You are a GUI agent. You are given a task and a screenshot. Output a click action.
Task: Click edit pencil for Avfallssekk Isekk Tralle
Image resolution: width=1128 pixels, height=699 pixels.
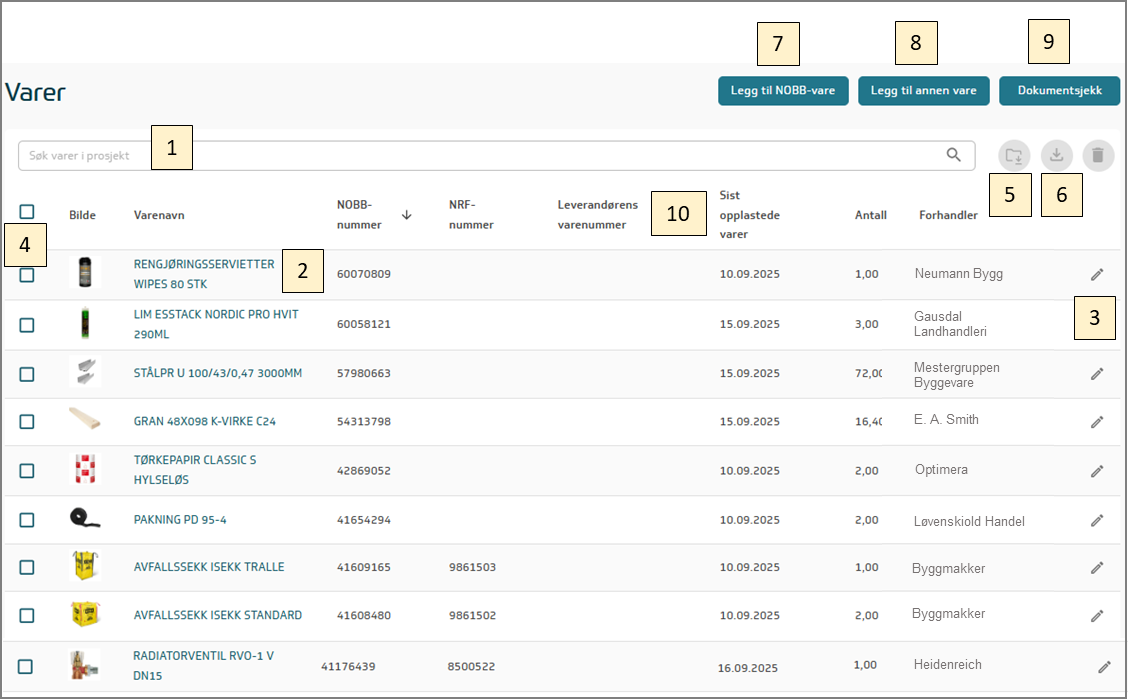[1097, 568]
